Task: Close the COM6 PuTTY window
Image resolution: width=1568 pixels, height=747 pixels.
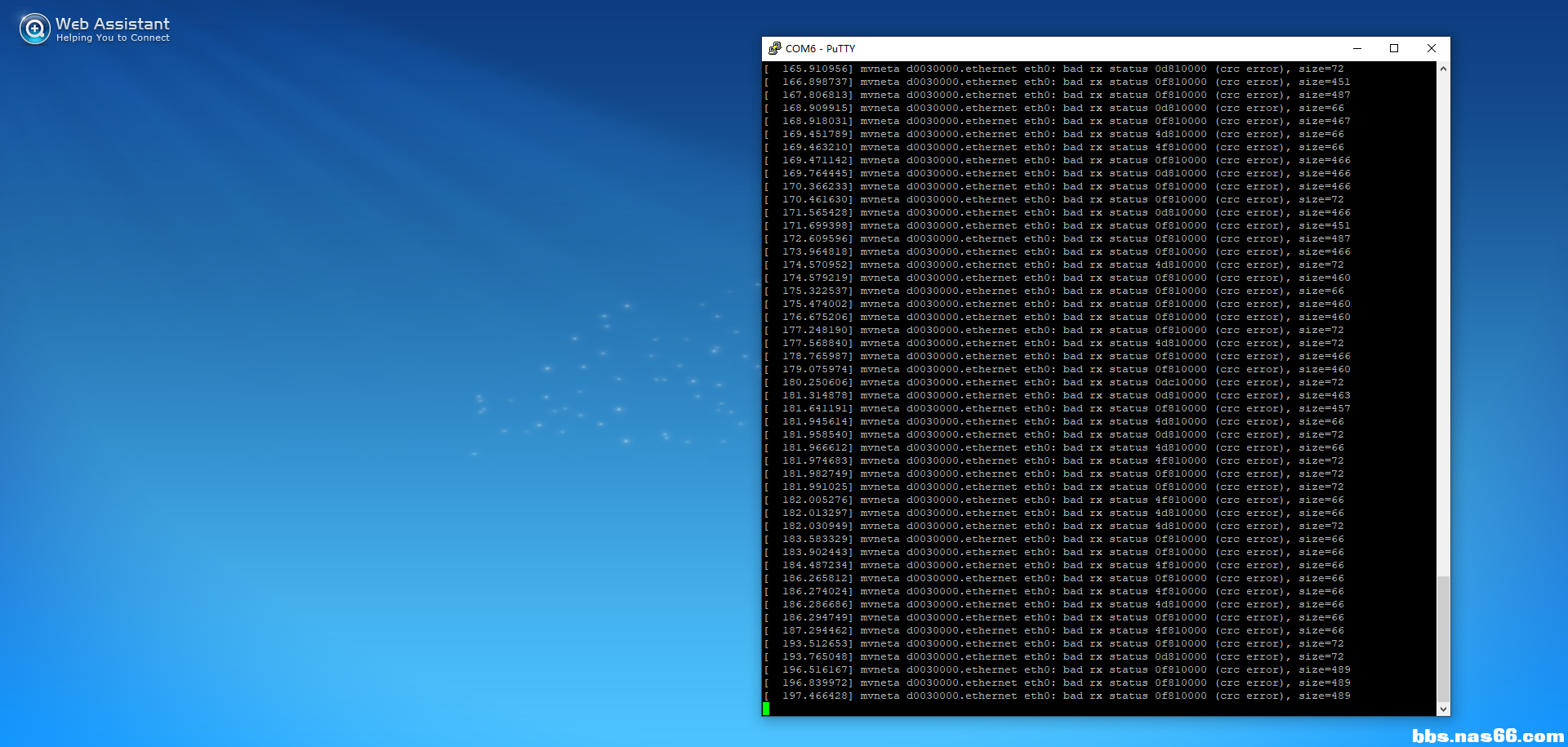Action: click(x=1431, y=48)
